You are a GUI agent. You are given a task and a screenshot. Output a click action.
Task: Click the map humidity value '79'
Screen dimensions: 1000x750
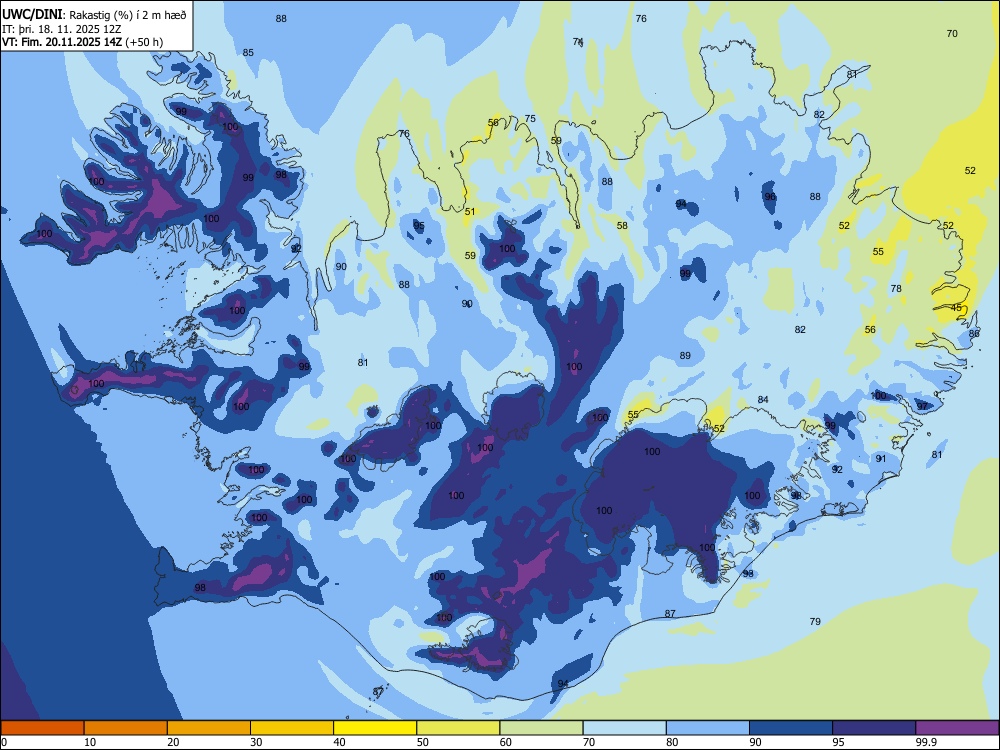tap(815, 621)
